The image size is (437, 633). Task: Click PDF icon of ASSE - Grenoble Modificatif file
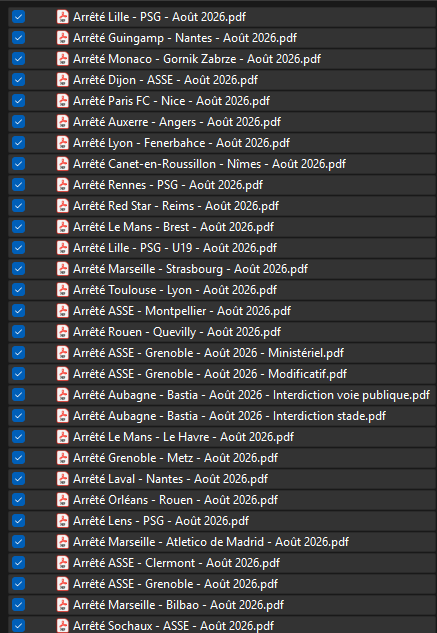coord(62,373)
